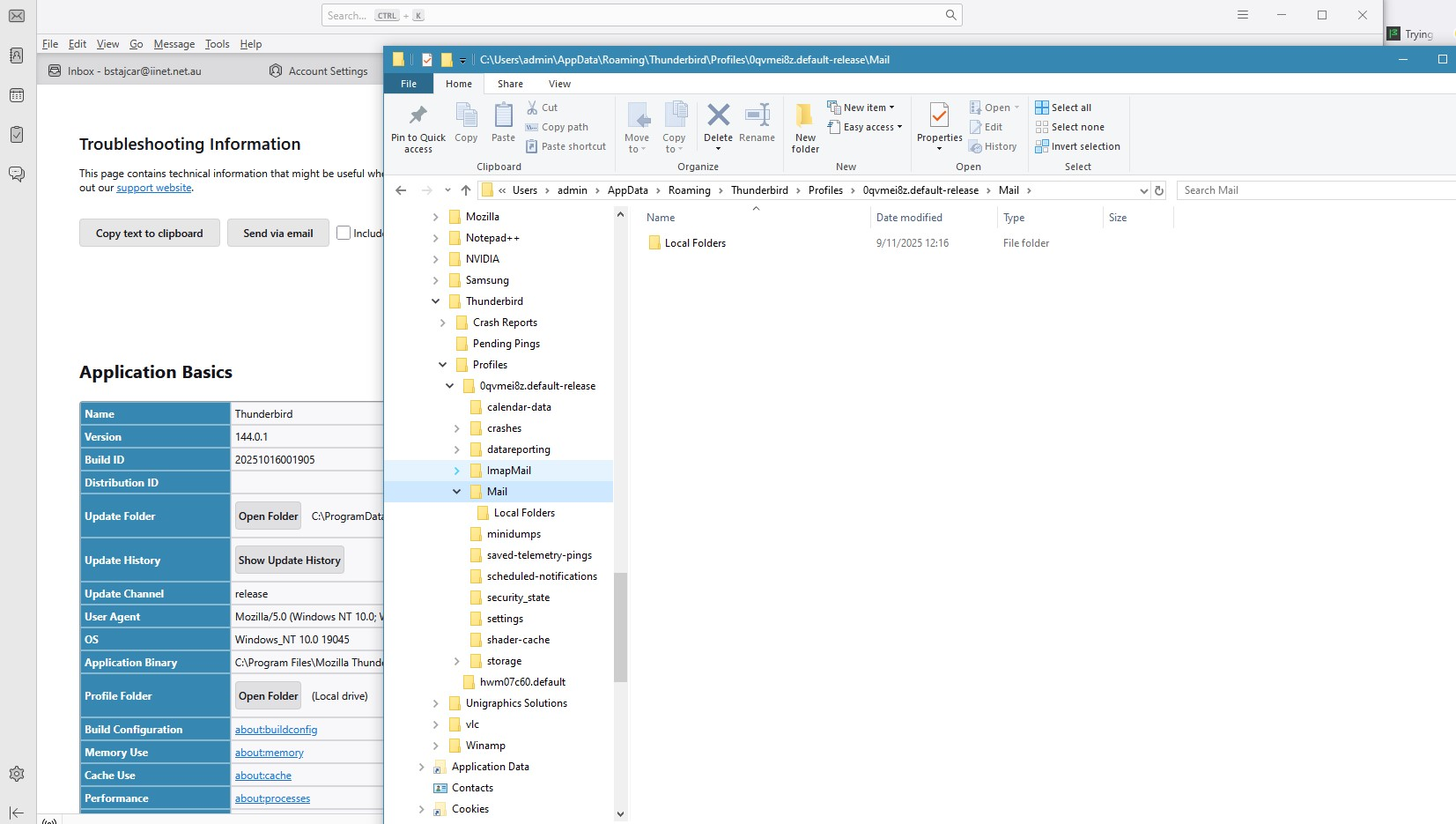
Task: Open the about:buildconfig link
Action: [x=276, y=730]
